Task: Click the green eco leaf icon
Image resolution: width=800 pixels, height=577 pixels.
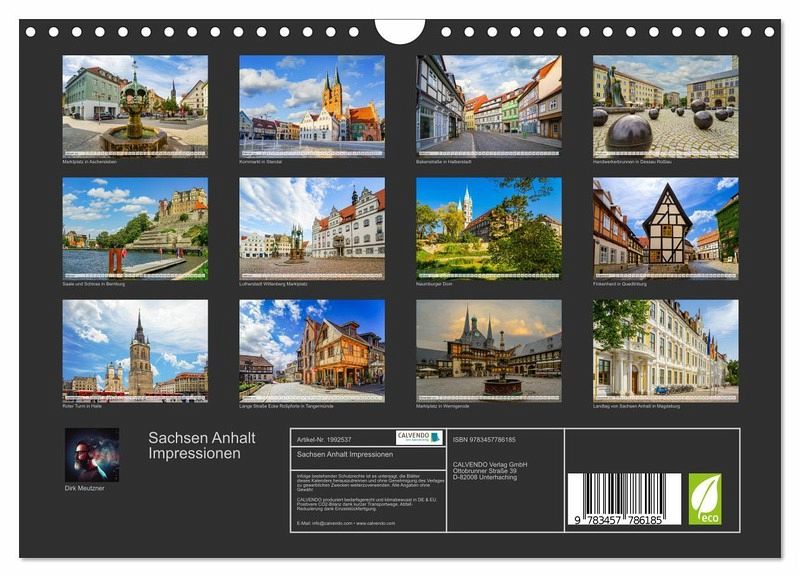Action: [705, 498]
